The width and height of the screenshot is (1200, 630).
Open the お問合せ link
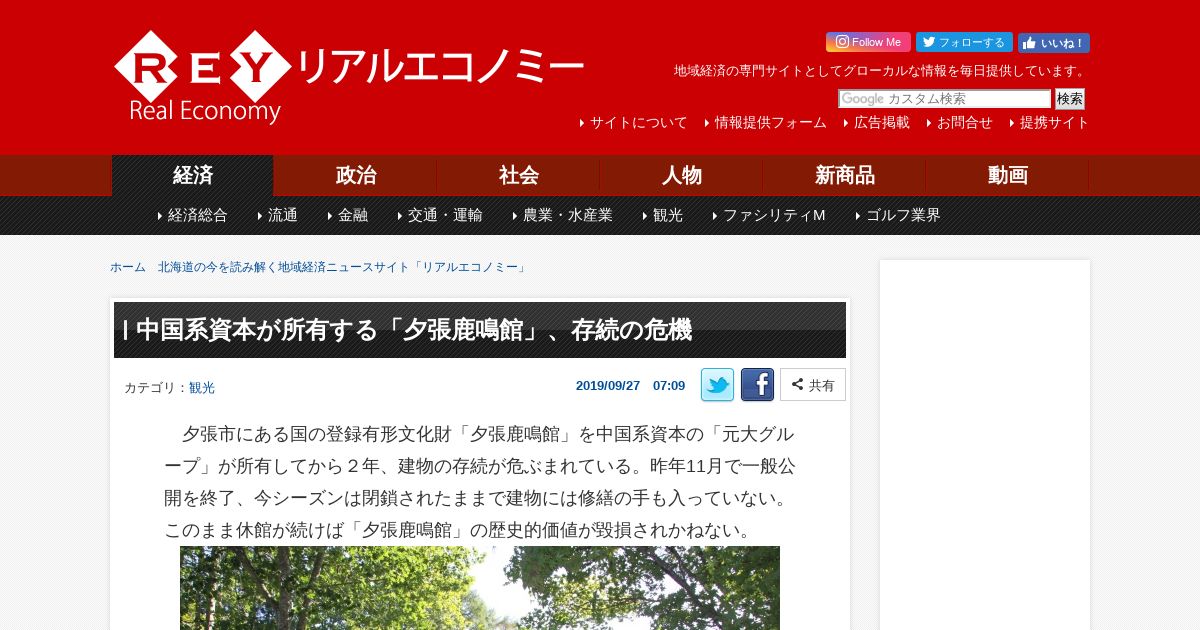coord(964,123)
